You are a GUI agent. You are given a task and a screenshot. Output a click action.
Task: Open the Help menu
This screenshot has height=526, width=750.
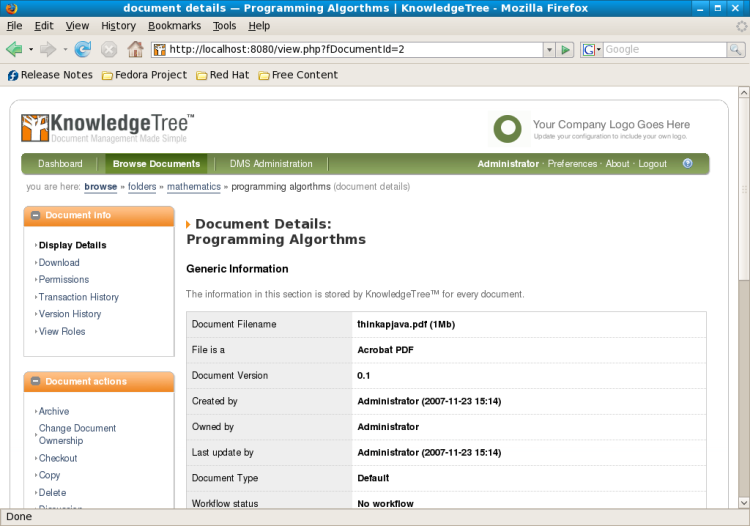pyautogui.click(x=259, y=26)
